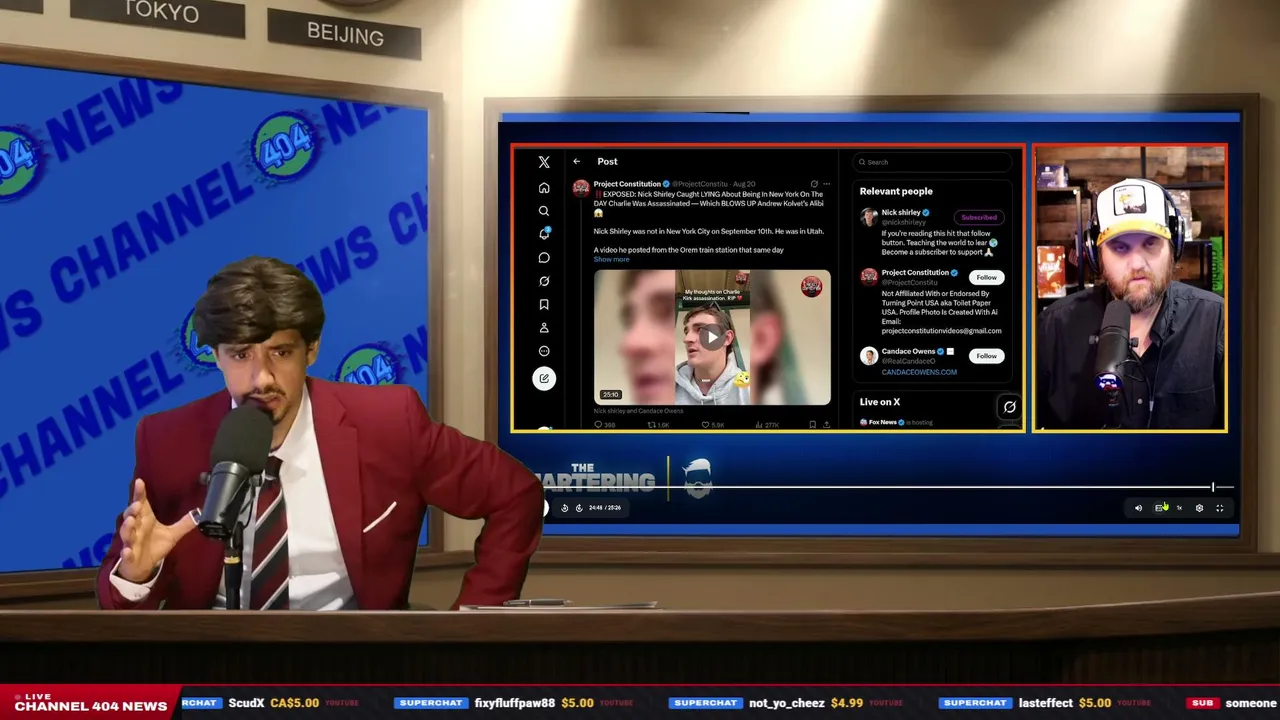This screenshot has width=1280, height=720.
Task: Click Candace Owens avatar in Relevant people
Action: [869, 355]
